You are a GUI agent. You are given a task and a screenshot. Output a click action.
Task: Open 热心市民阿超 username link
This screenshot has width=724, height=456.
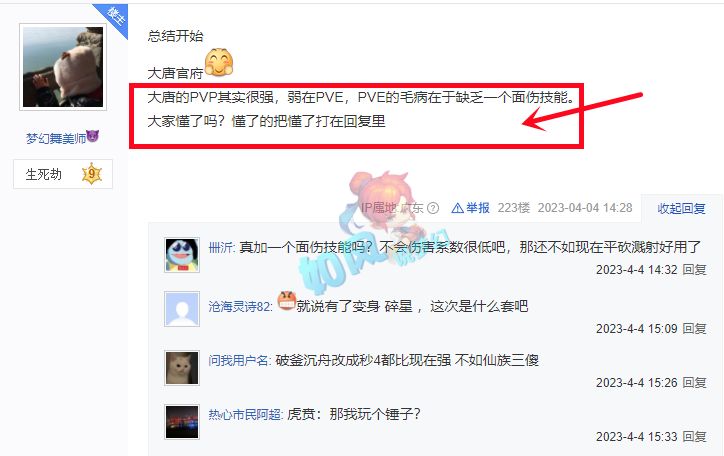(245, 414)
